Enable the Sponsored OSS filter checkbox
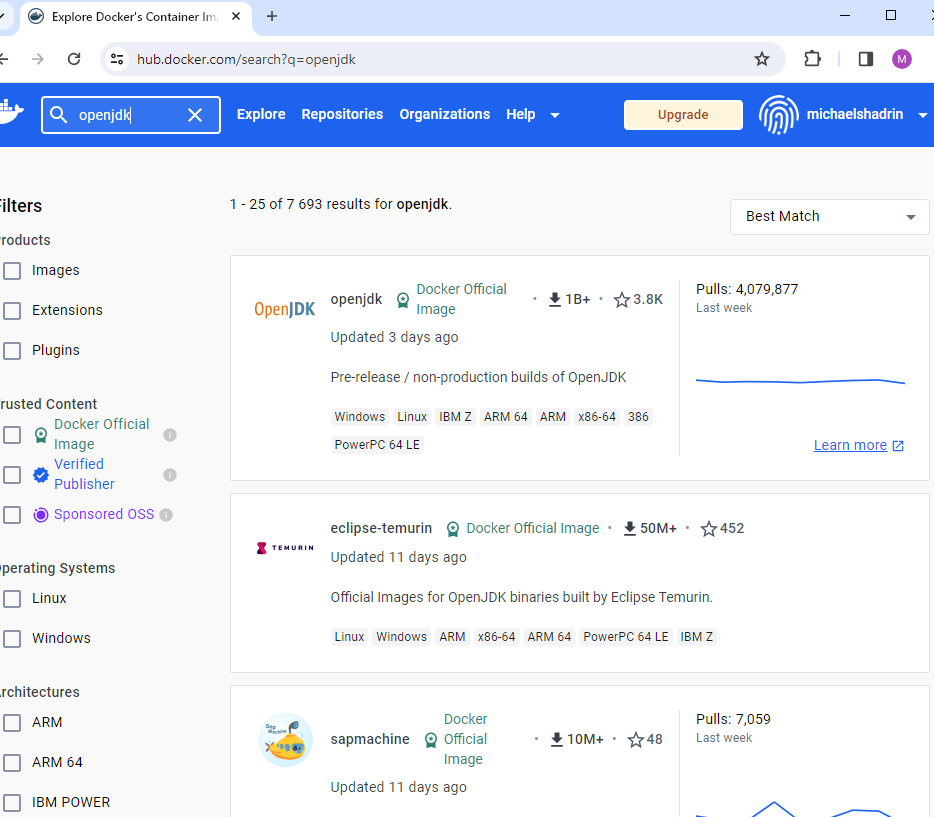The width and height of the screenshot is (934, 817). click(x=12, y=514)
